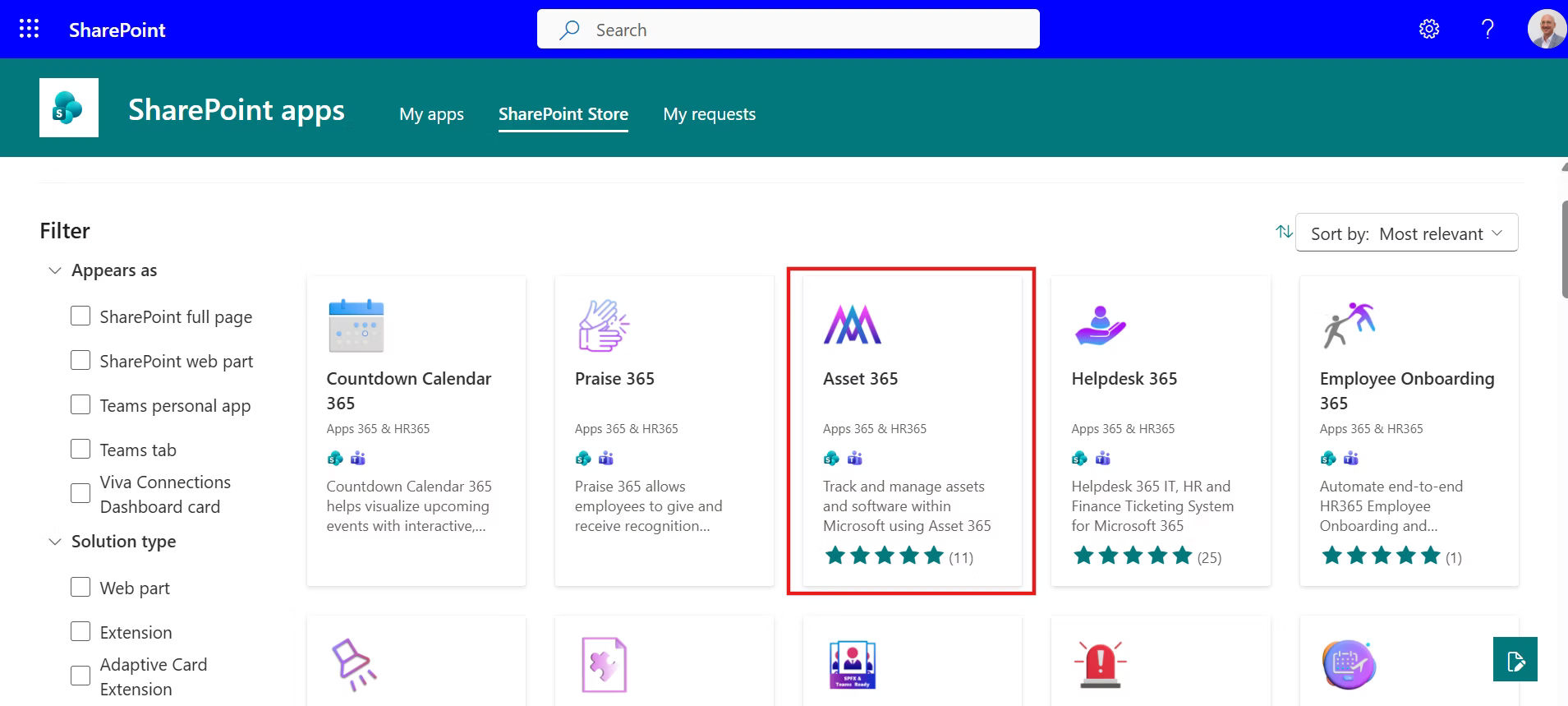
Task: Select the SharePoint Store tab
Action: [x=563, y=114]
